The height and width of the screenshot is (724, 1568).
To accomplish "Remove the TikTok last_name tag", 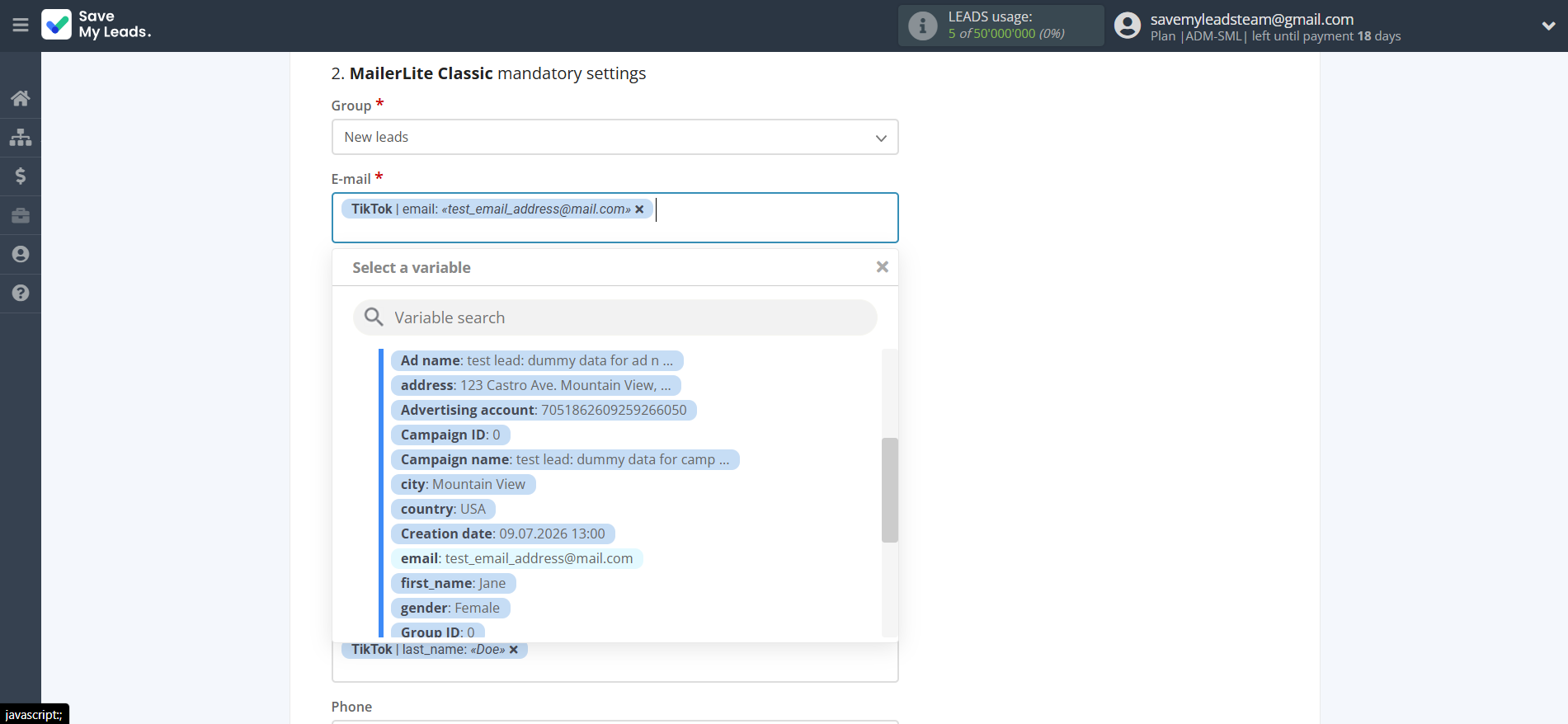I will [x=514, y=650].
